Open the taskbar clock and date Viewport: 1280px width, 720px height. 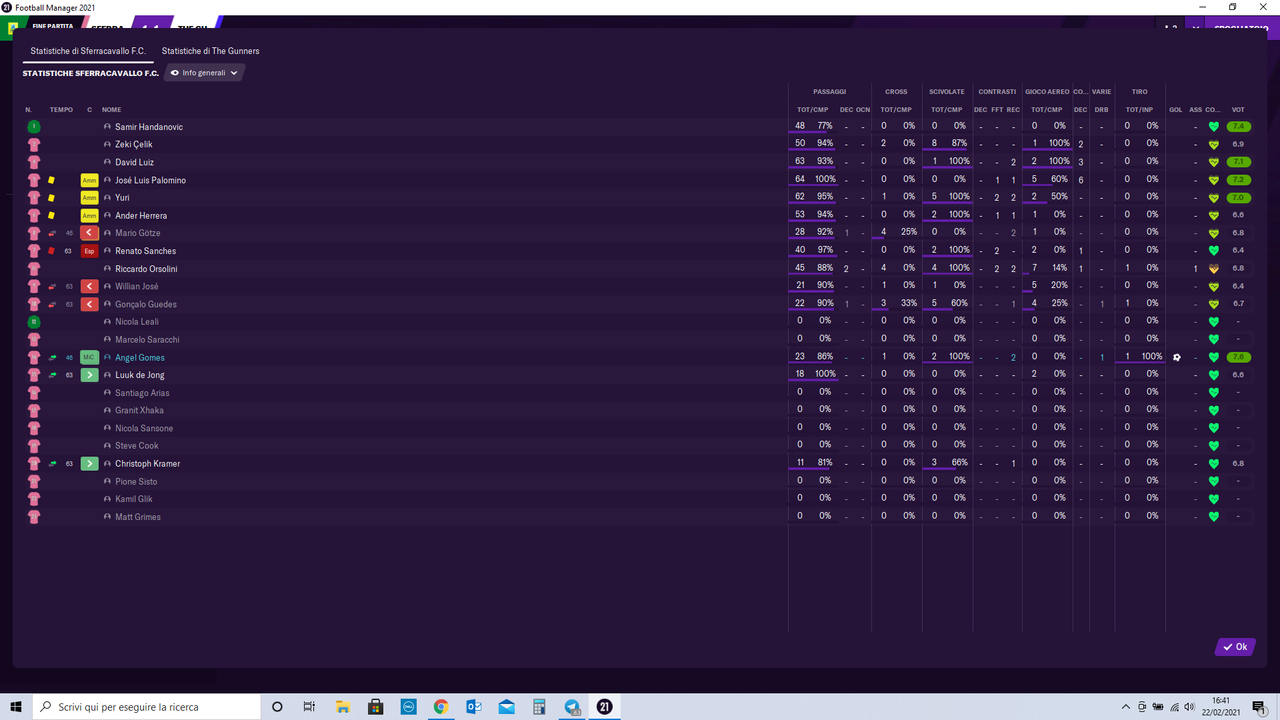pos(1219,707)
